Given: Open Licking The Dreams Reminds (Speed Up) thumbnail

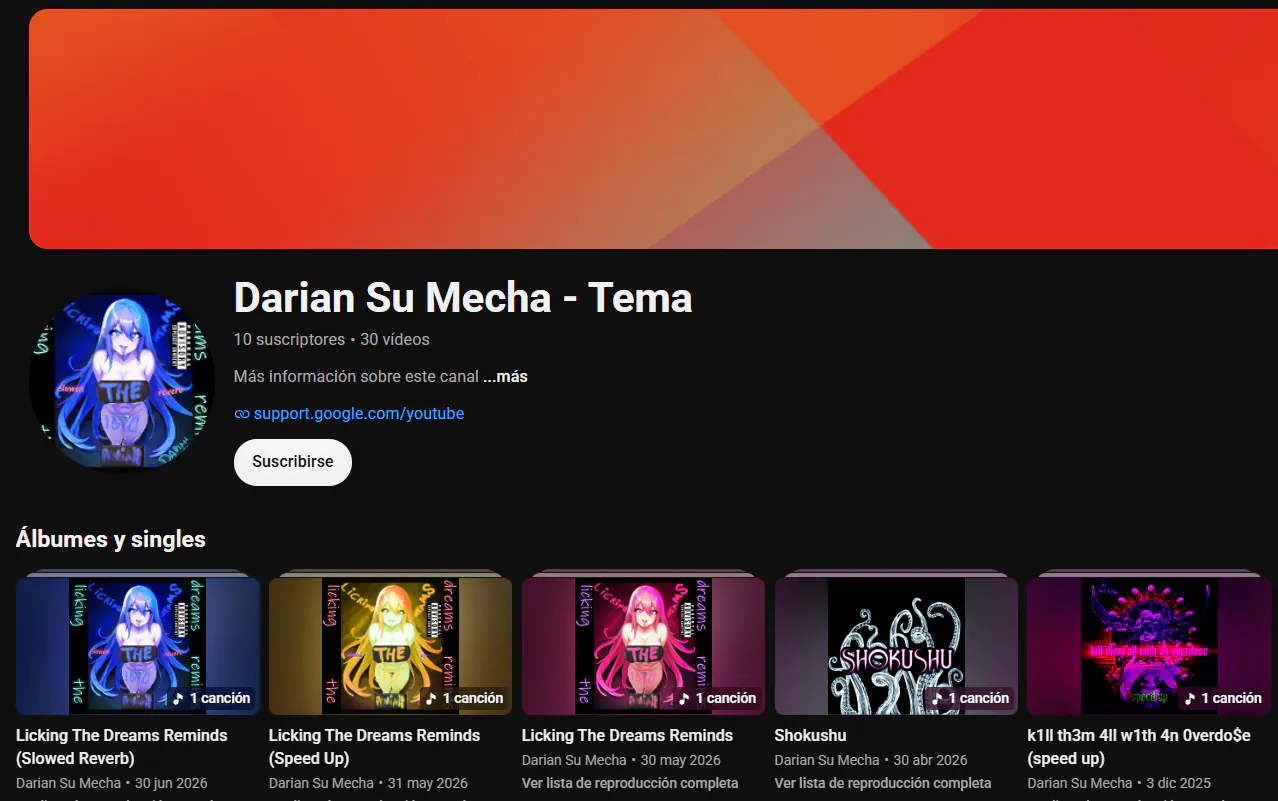Looking at the screenshot, I should coord(391,646).
